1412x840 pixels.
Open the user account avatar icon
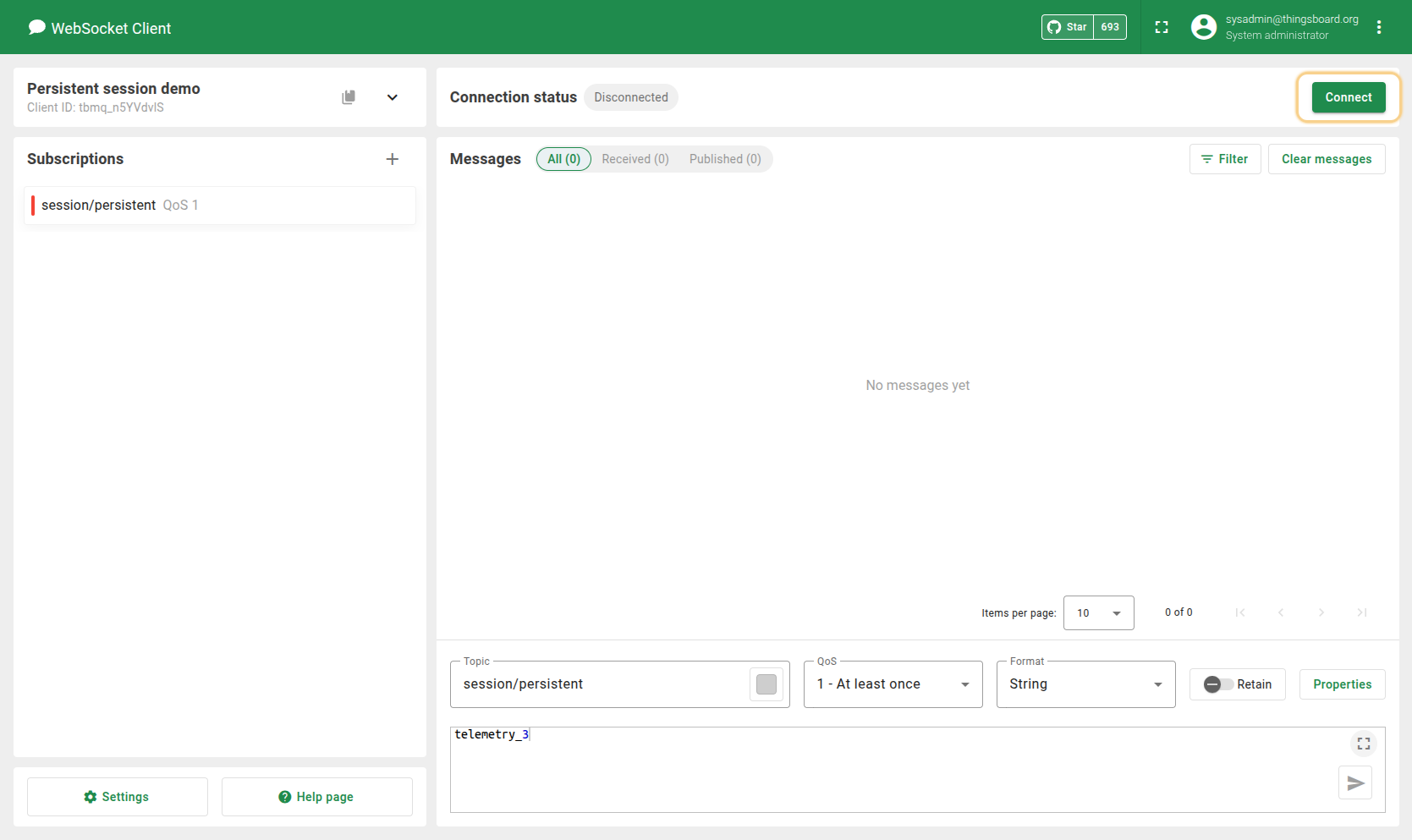(x=1204, y=27)
